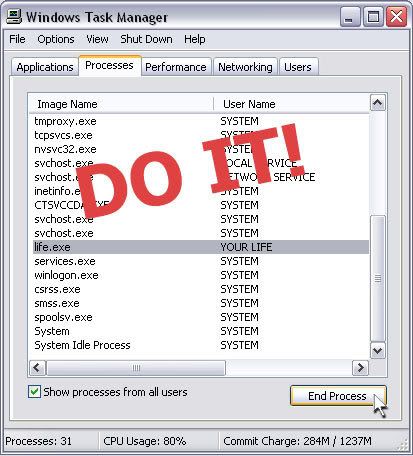Click the Task Manager title bar icon
Viewport: 413px width, 456px height.
(x=14, y=16)
